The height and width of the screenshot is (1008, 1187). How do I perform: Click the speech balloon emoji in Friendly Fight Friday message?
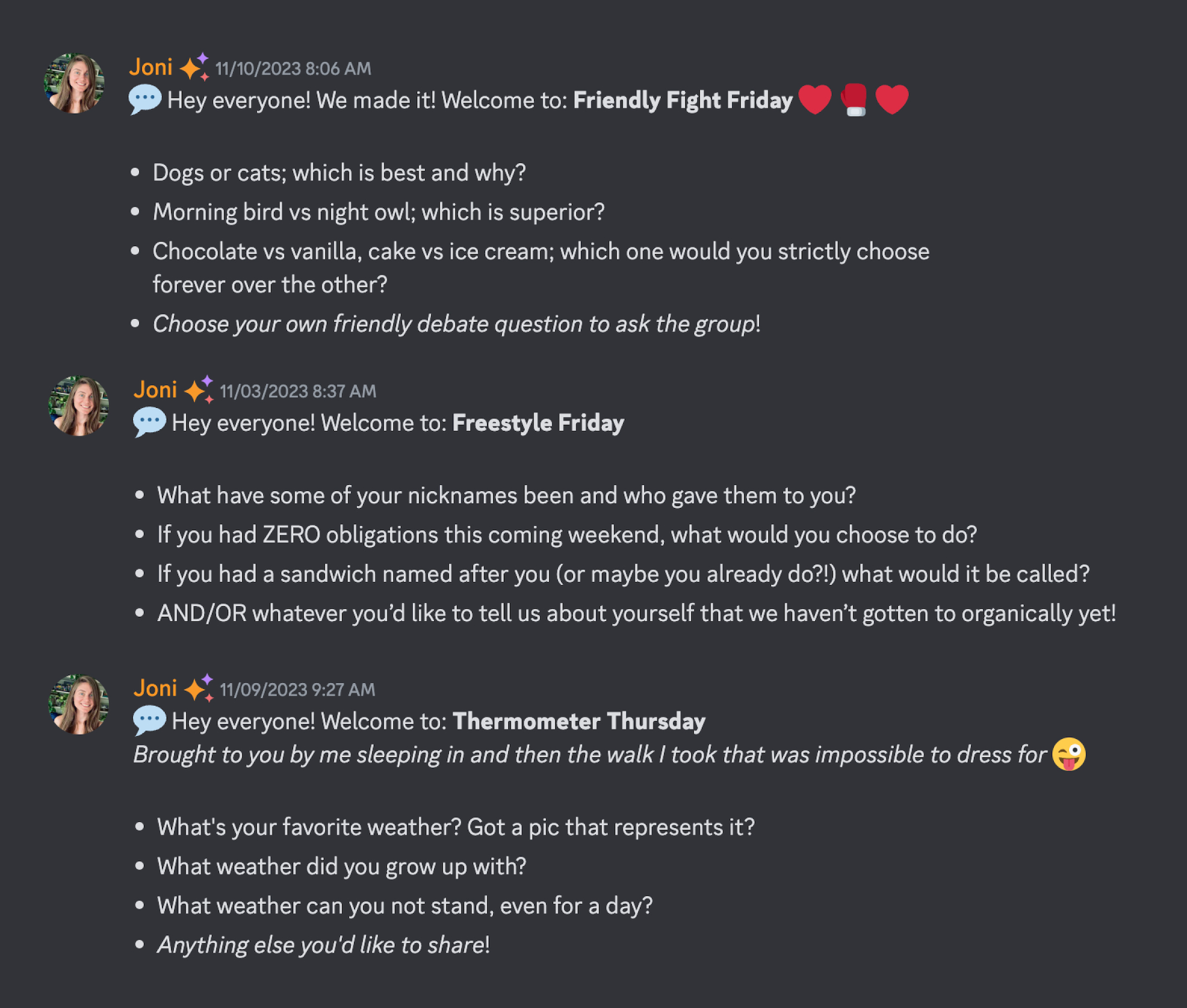pos(145,99)
